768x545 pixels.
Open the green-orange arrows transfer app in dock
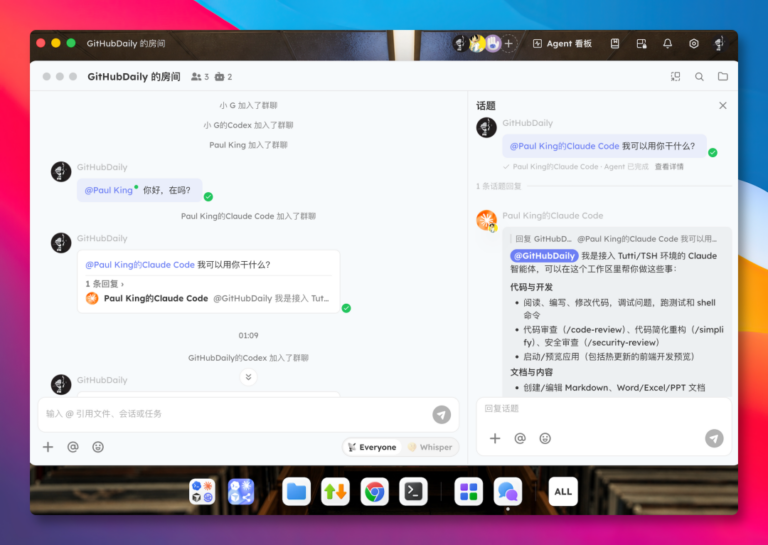[336, 492]
